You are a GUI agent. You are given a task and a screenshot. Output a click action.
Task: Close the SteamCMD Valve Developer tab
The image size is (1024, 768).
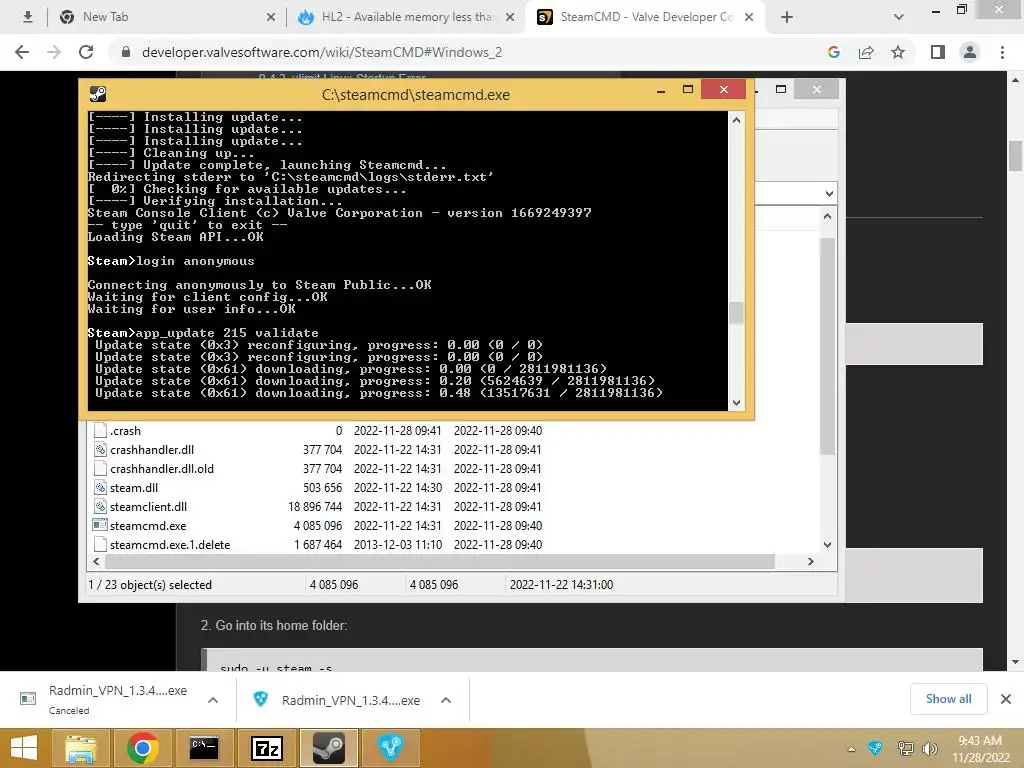749,18
